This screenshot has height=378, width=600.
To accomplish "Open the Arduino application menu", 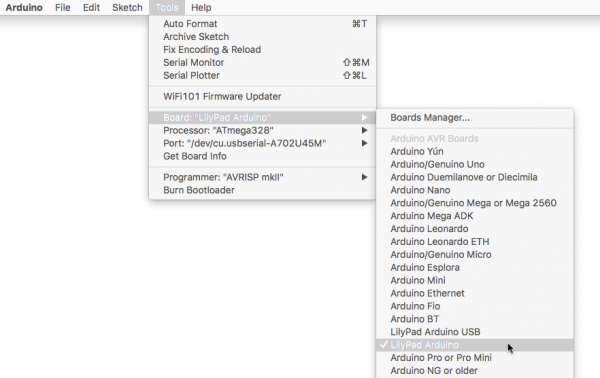I will (x=24, y=7).
